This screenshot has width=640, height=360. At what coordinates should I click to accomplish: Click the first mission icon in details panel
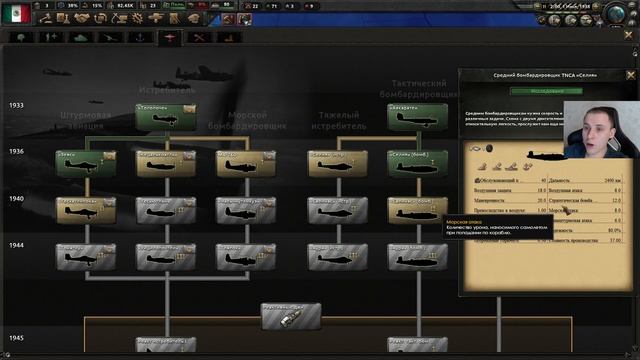coord(482,166)
